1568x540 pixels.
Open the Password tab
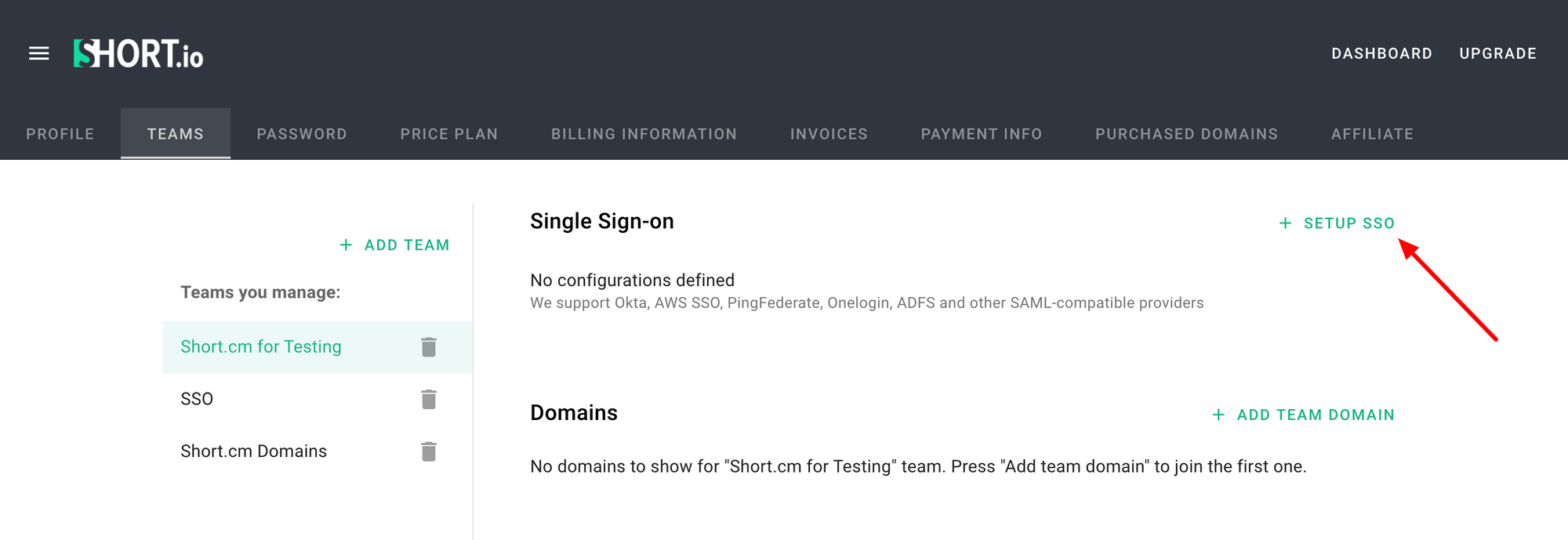coord(302,134)
